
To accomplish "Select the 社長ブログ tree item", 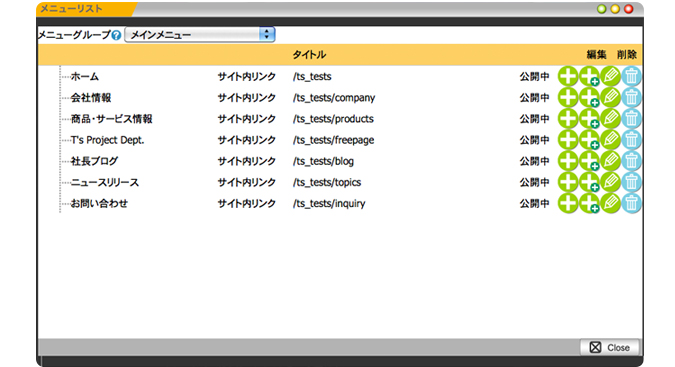I will (x=94, y=161).
